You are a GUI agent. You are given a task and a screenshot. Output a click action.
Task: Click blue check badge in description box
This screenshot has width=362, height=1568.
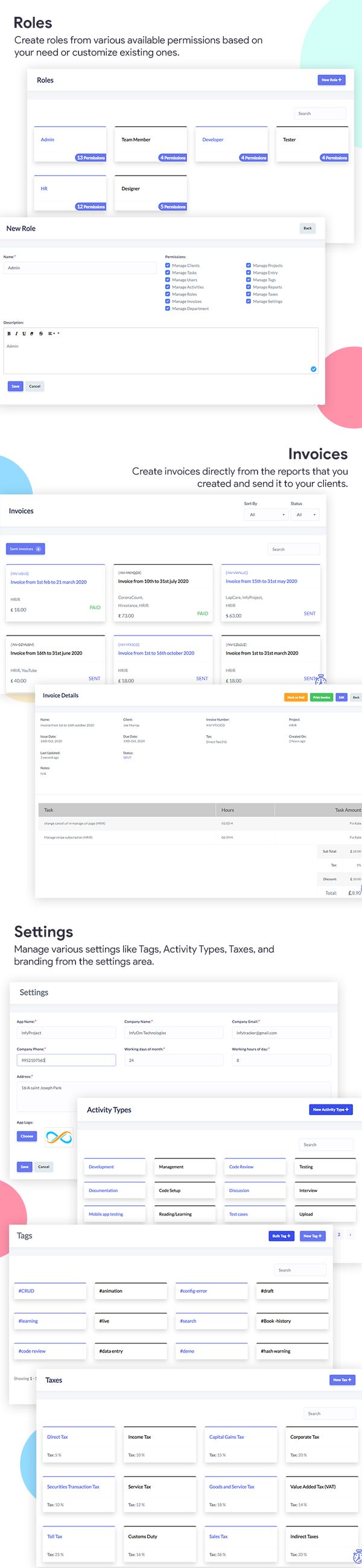tap(313, 369)
